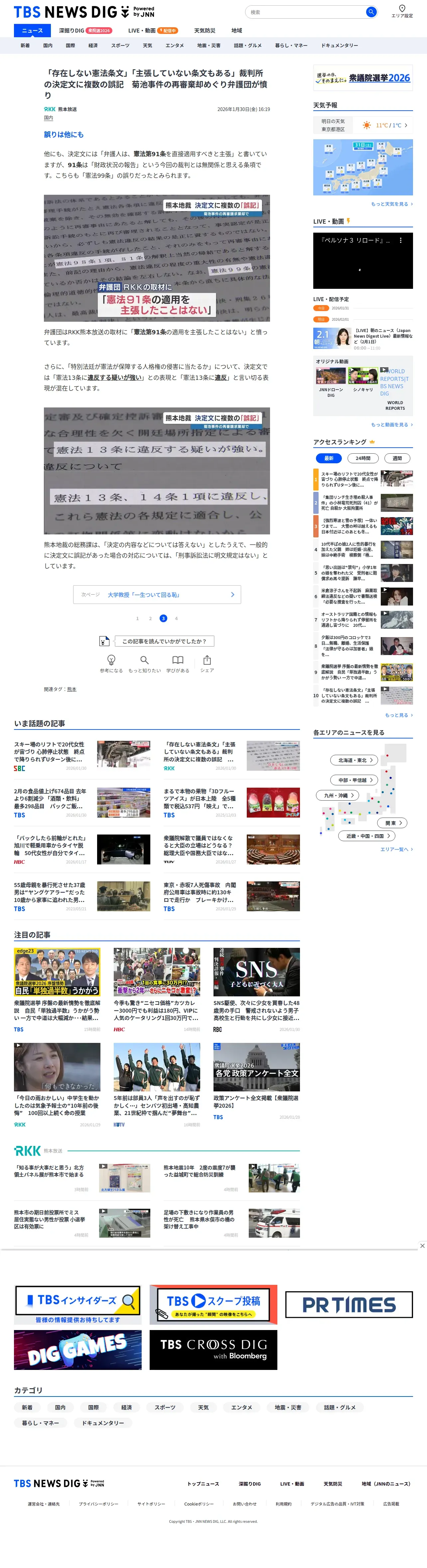427x1568 pixels.
Task: Open the TBSインサイダーズ banner
Action: click(x=78, y=1304)
